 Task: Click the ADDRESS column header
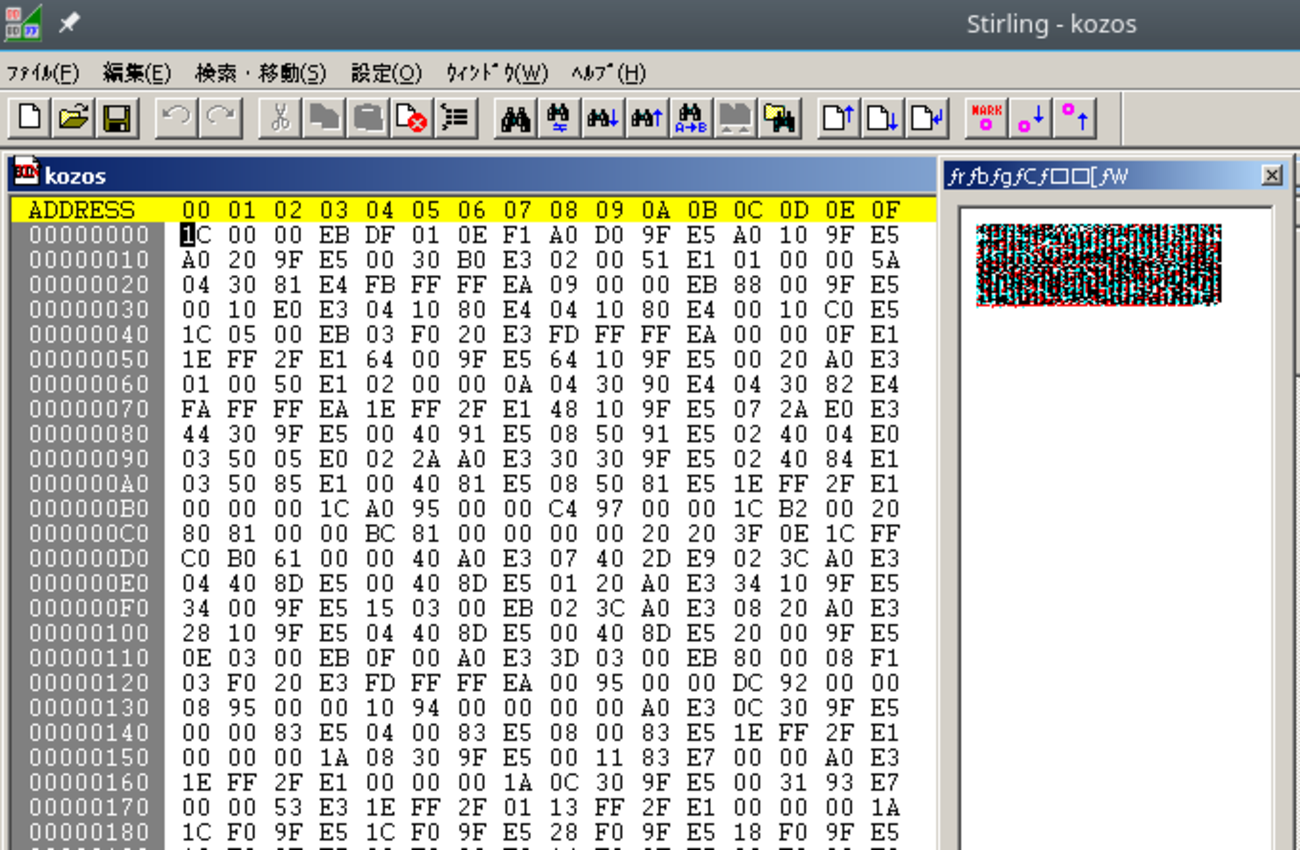[x=81, y=210]
